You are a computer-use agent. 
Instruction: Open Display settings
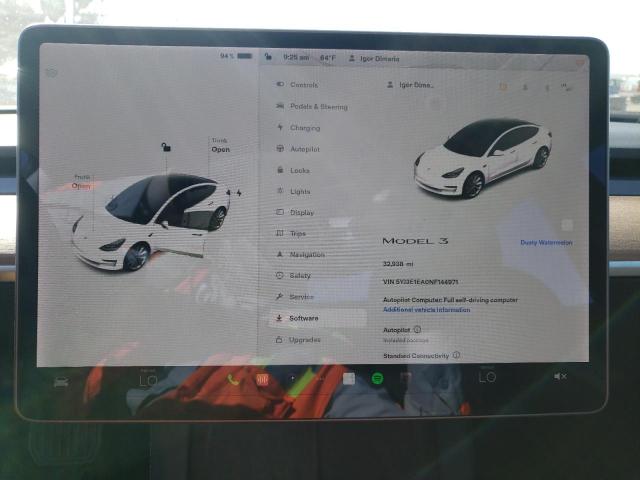click(295, 212)
